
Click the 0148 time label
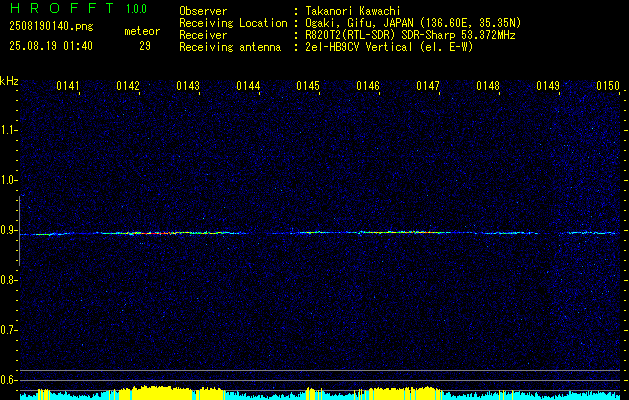tap(488, 86)
